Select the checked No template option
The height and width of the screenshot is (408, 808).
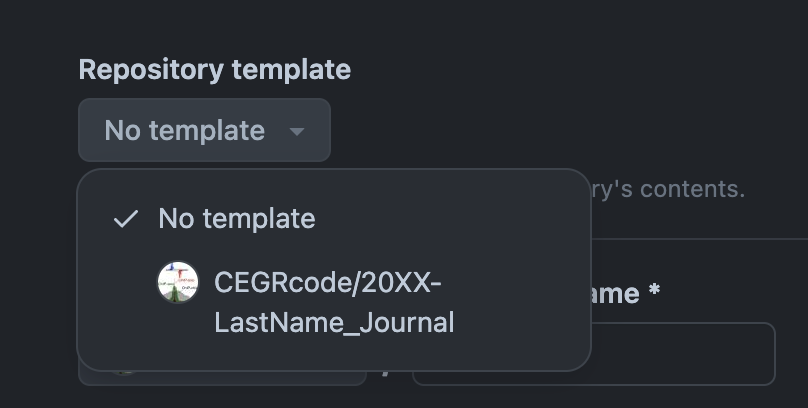[236, 219]
